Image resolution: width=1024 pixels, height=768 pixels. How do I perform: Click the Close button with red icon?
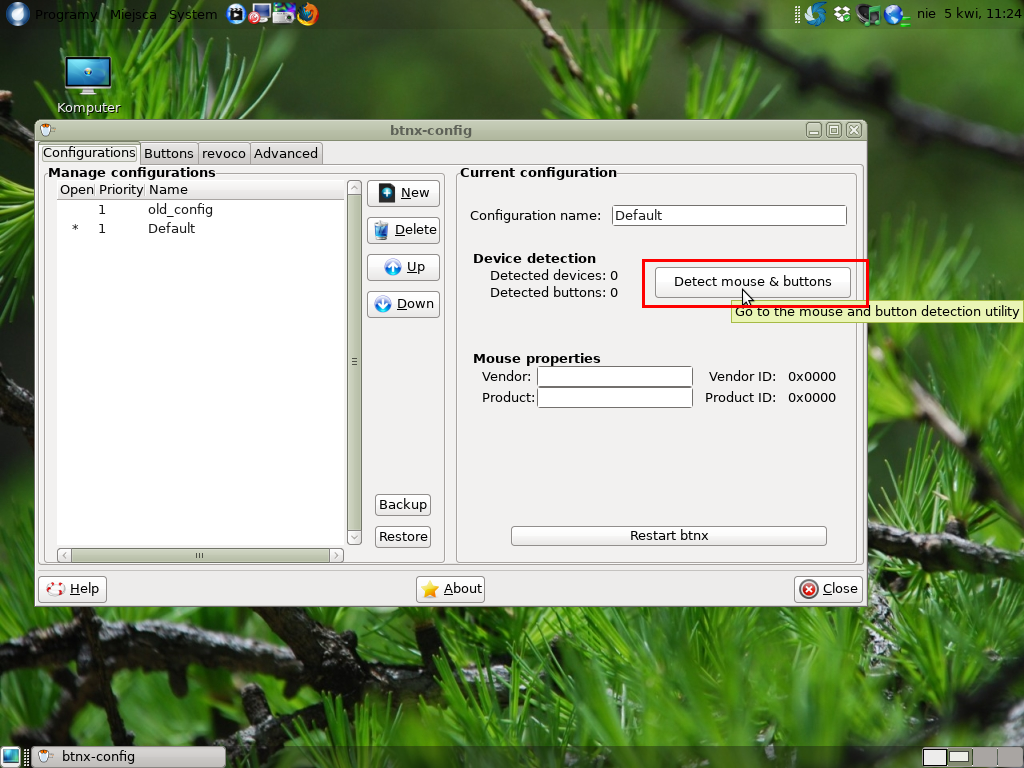(829, 589)
